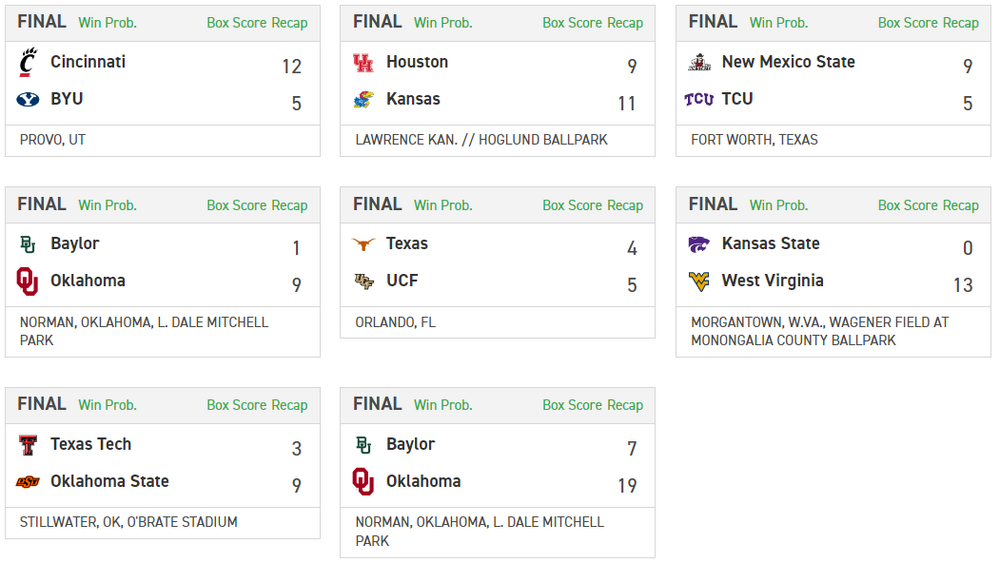Open Box Score for Houston vs Kansas
Image resolution: width=1000 pixels, height=563 pixels.
572,23
